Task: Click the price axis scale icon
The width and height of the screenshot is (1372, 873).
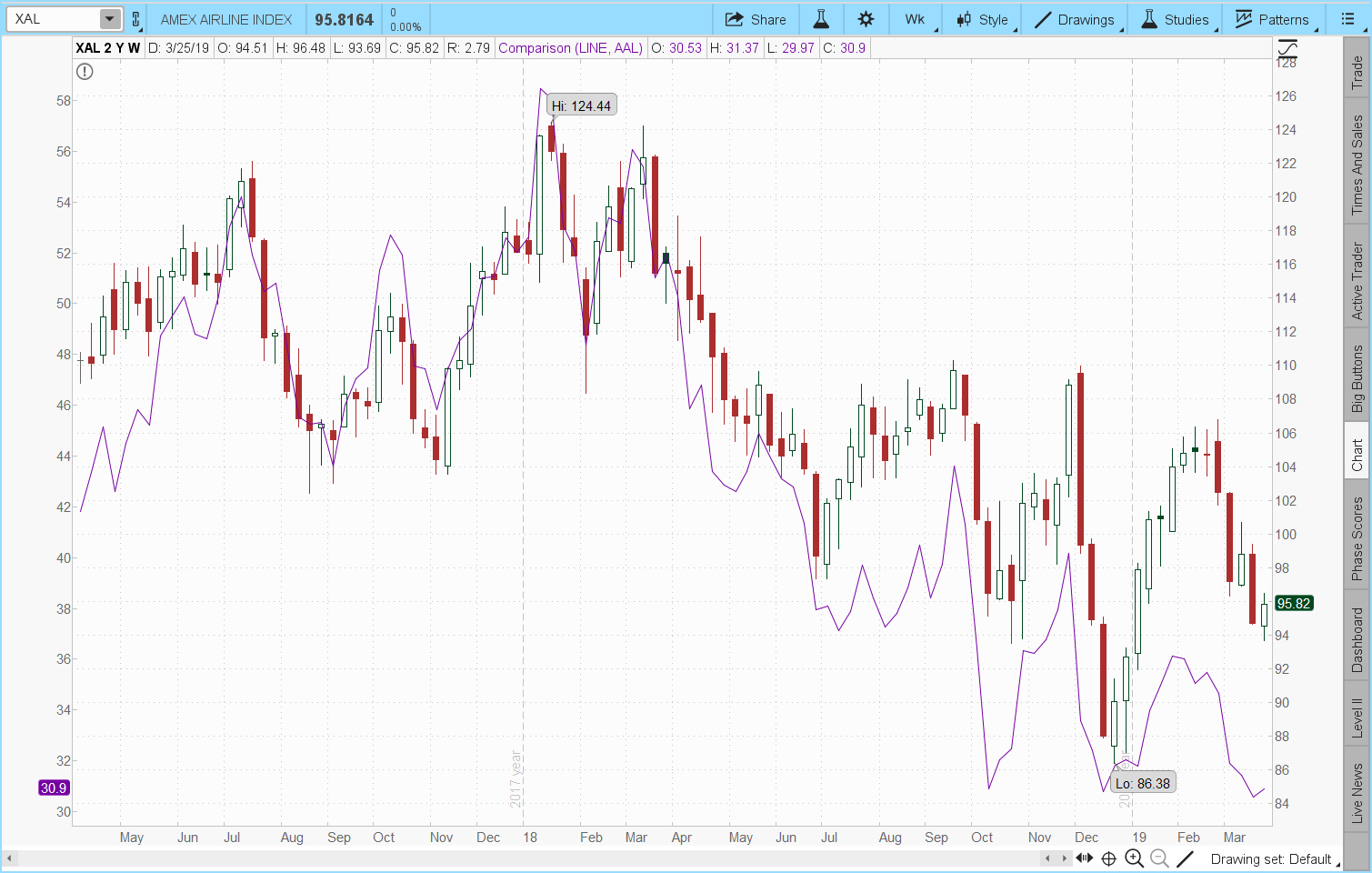Action: [1287, 48]
